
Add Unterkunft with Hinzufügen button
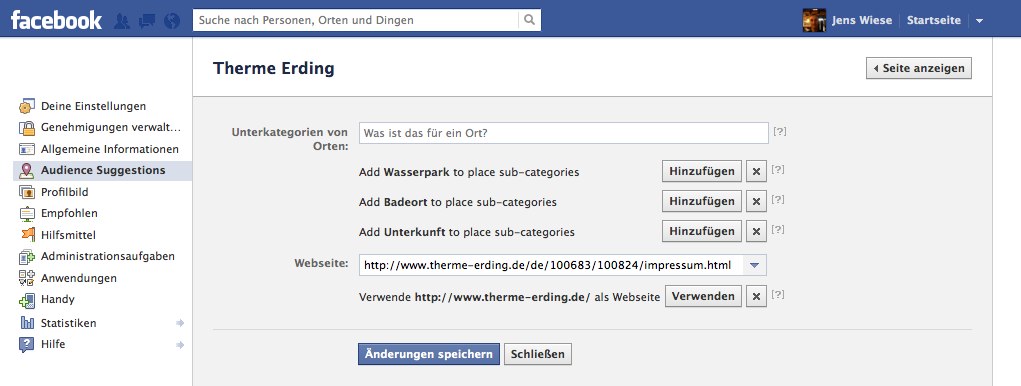[702, 231]
